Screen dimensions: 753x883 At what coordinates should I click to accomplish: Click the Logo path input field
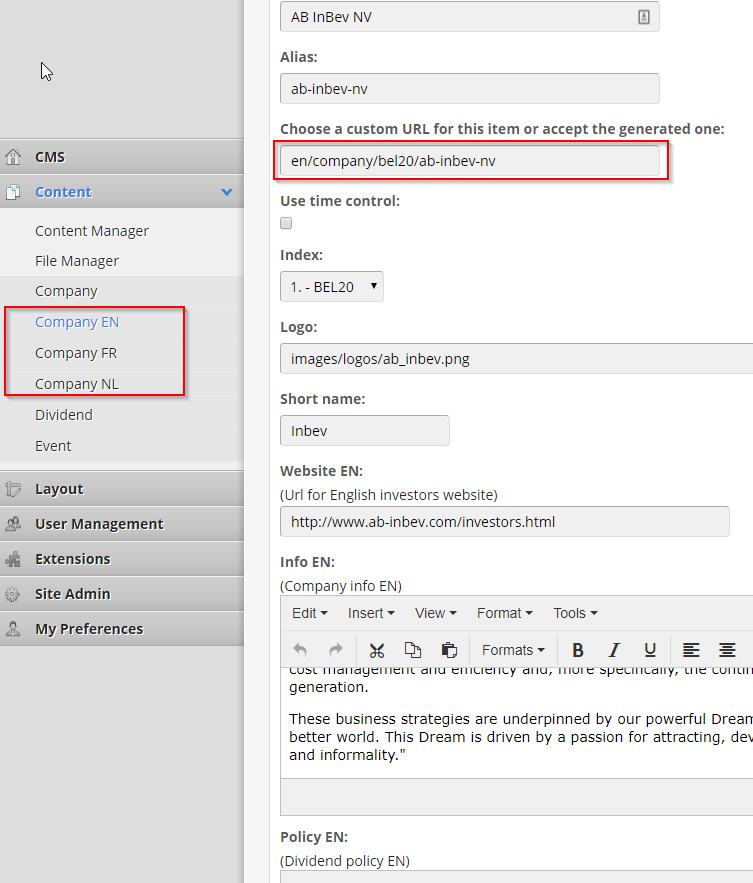pyautogui.click(x=516, y=358)
